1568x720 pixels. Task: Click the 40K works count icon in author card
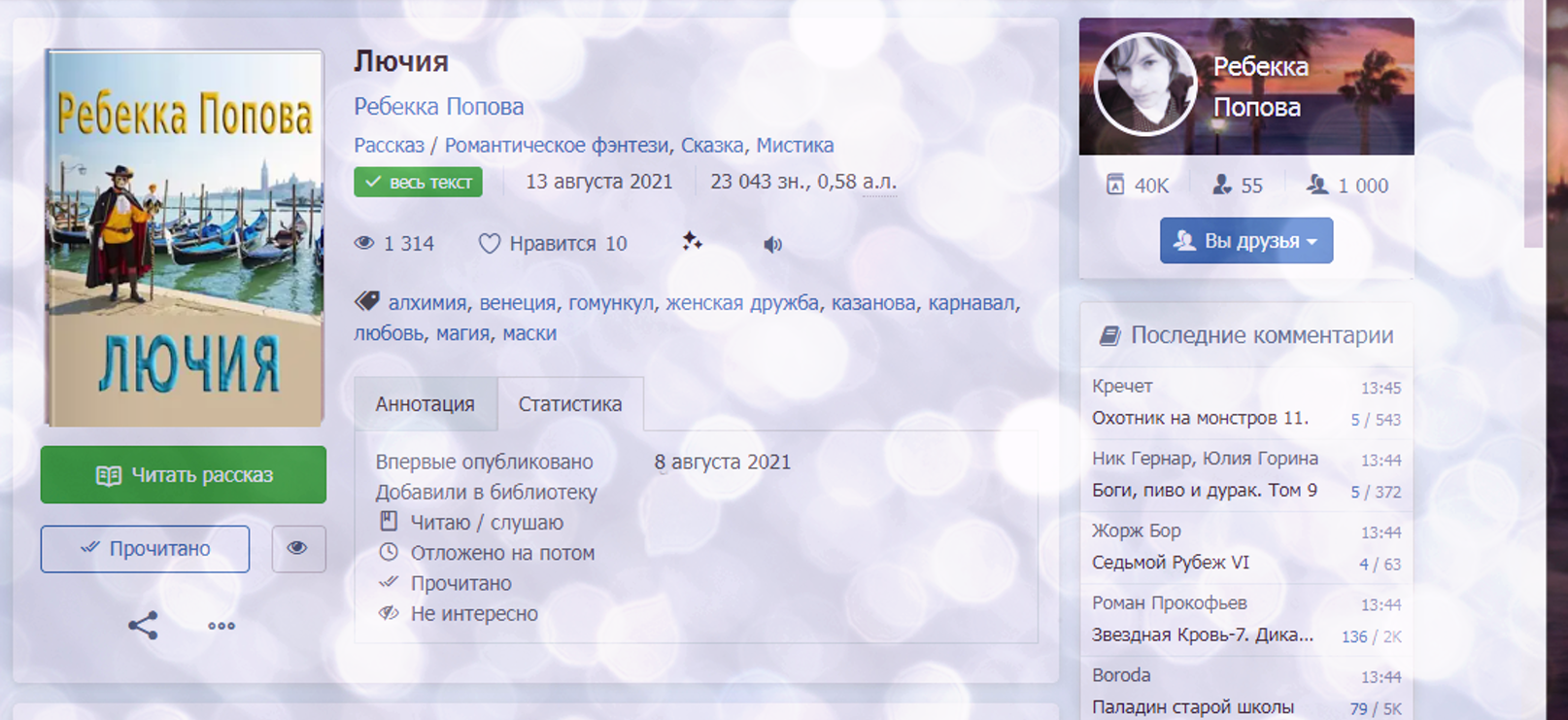(x=1115, y=185)
